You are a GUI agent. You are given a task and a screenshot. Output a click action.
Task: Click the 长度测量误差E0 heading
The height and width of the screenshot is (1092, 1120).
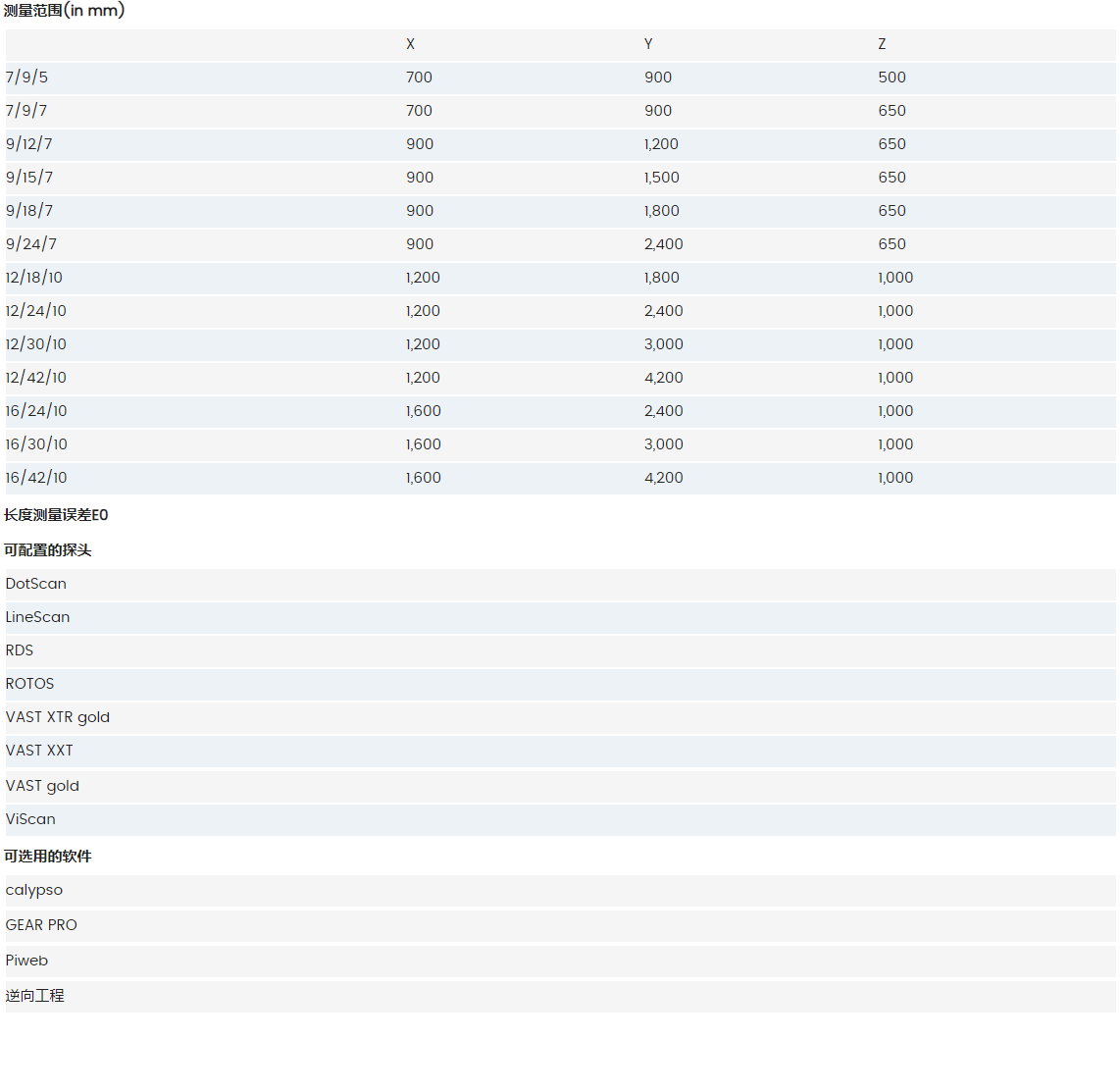(x=56, y=515)
